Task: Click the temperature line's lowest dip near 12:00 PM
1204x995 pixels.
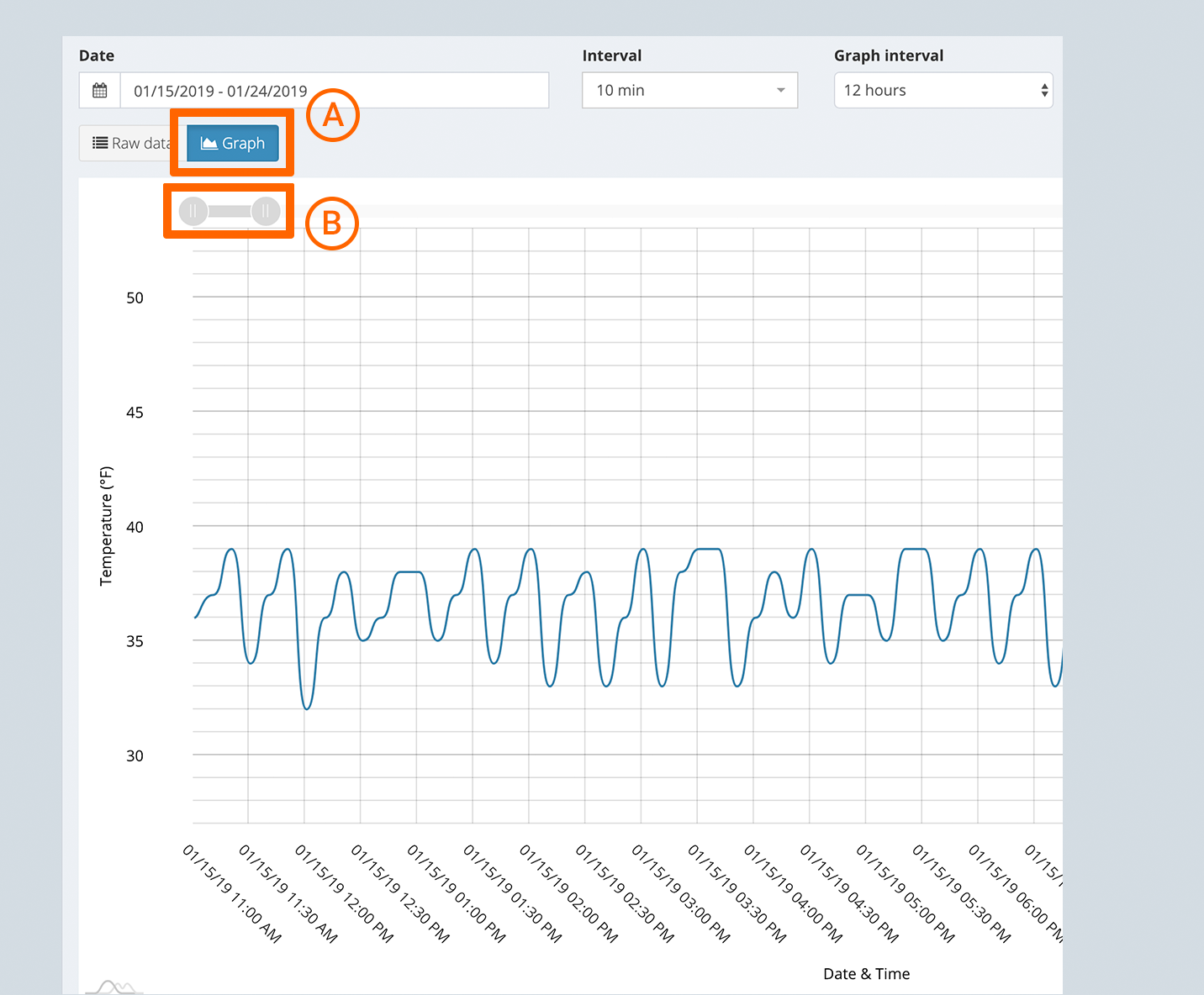Action: pos(307,708)
